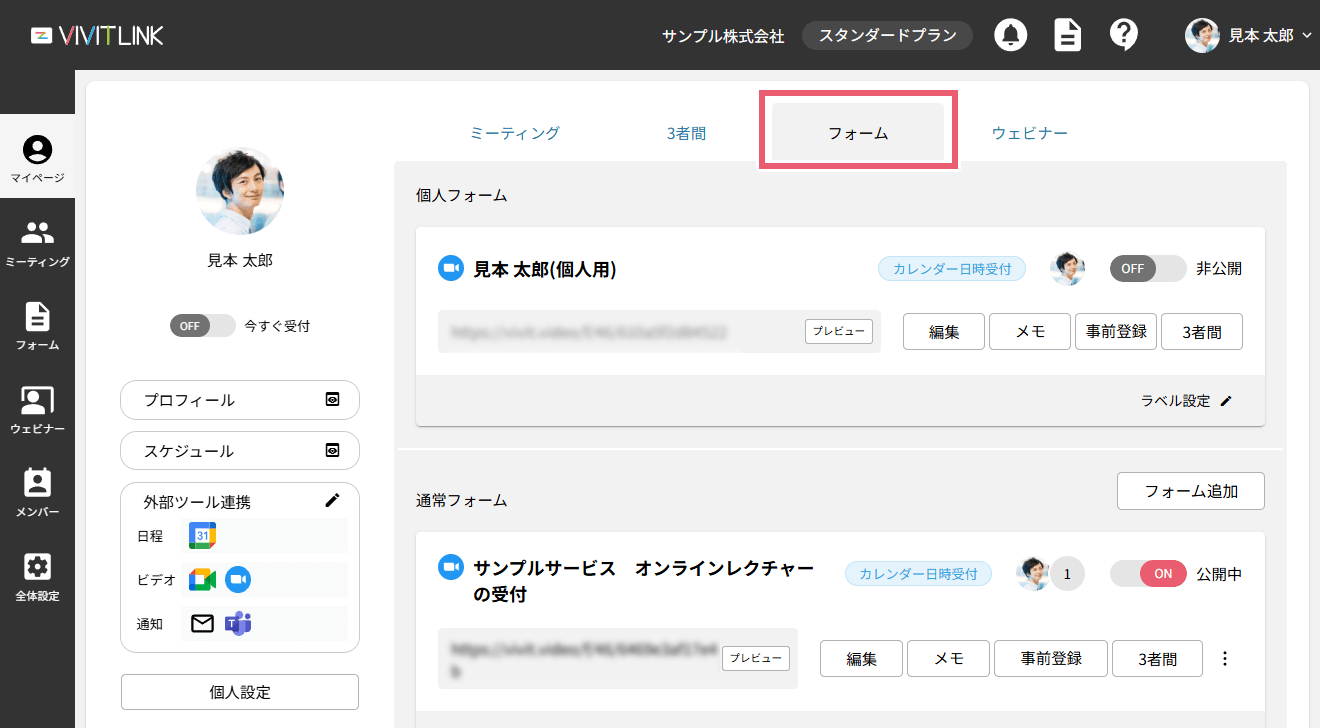Viewport: 1320px width, 728px height.
Task: Open ミーティング from left sidebar
Action: click(x=37, y=243)
